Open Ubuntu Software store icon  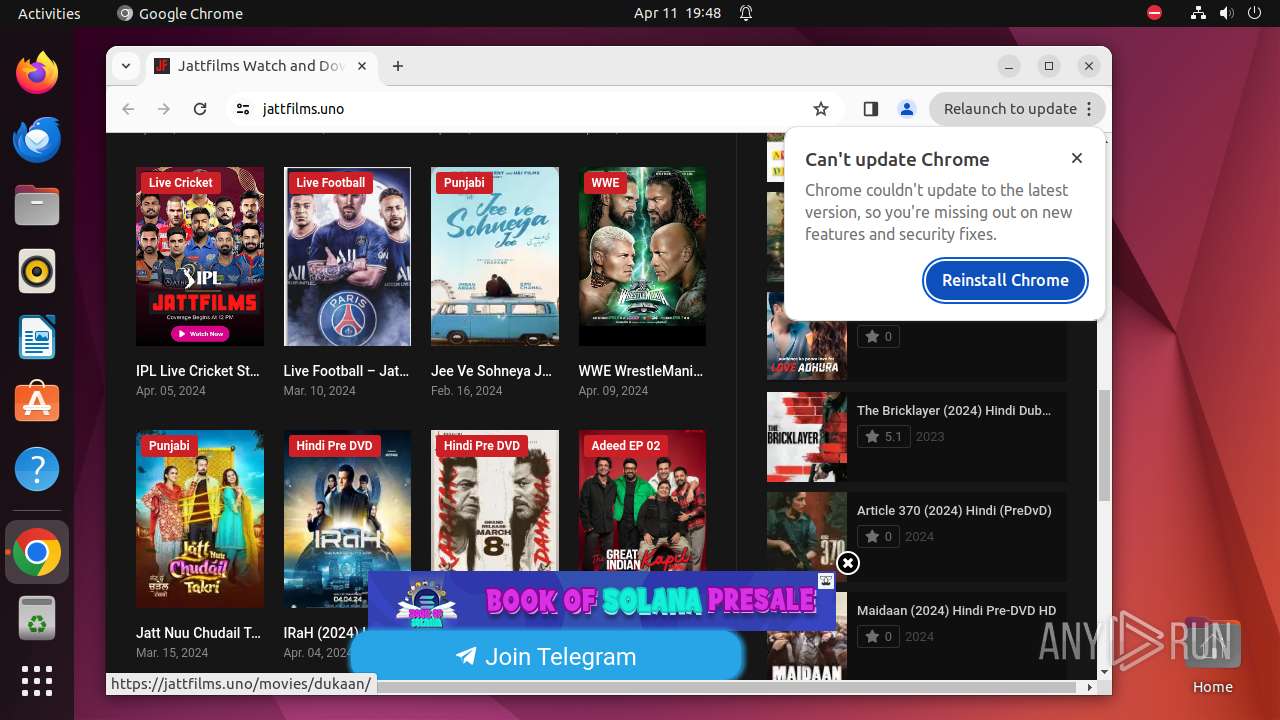37,403
